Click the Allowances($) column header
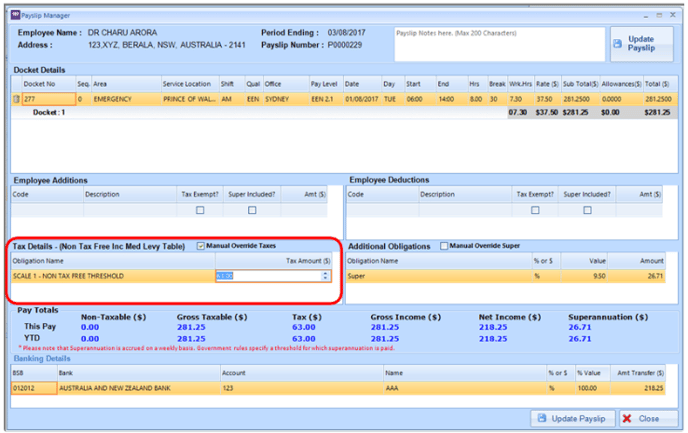The image size is (688, 433). pos(621,84)
